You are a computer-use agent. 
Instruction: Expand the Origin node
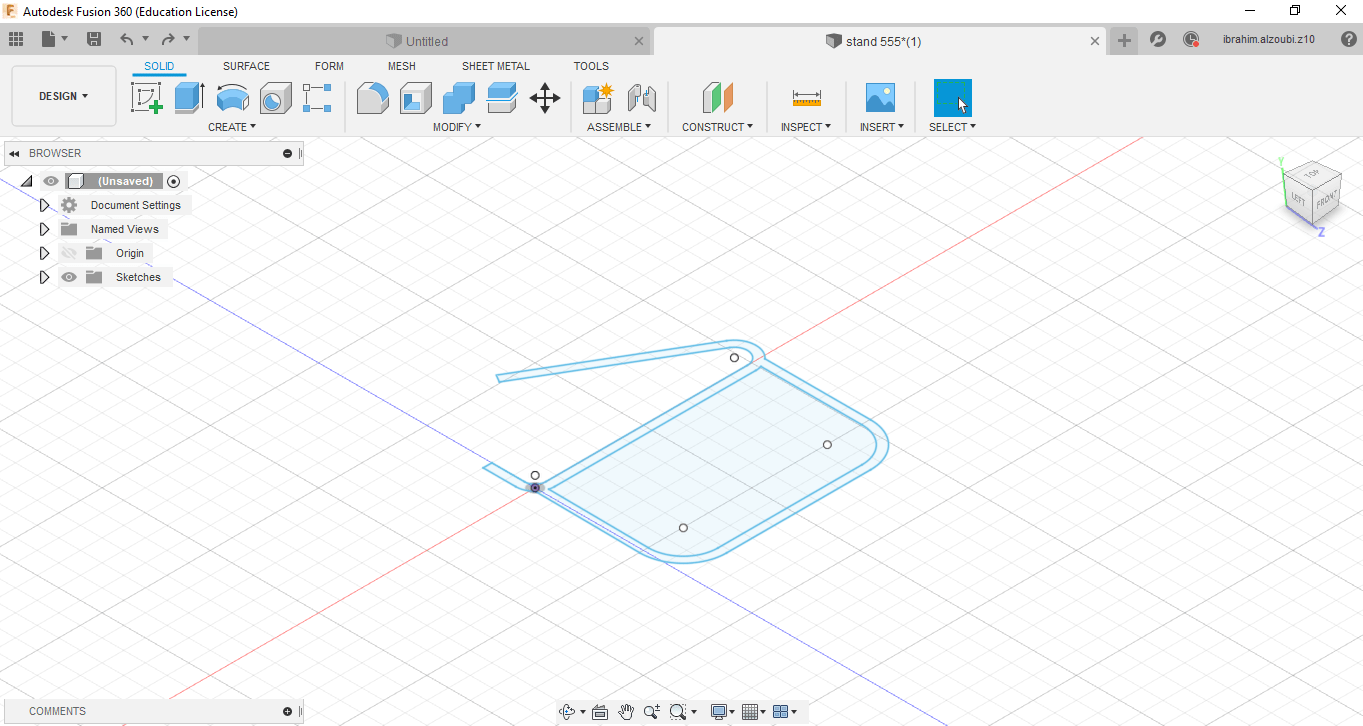[x=44, y=253]
